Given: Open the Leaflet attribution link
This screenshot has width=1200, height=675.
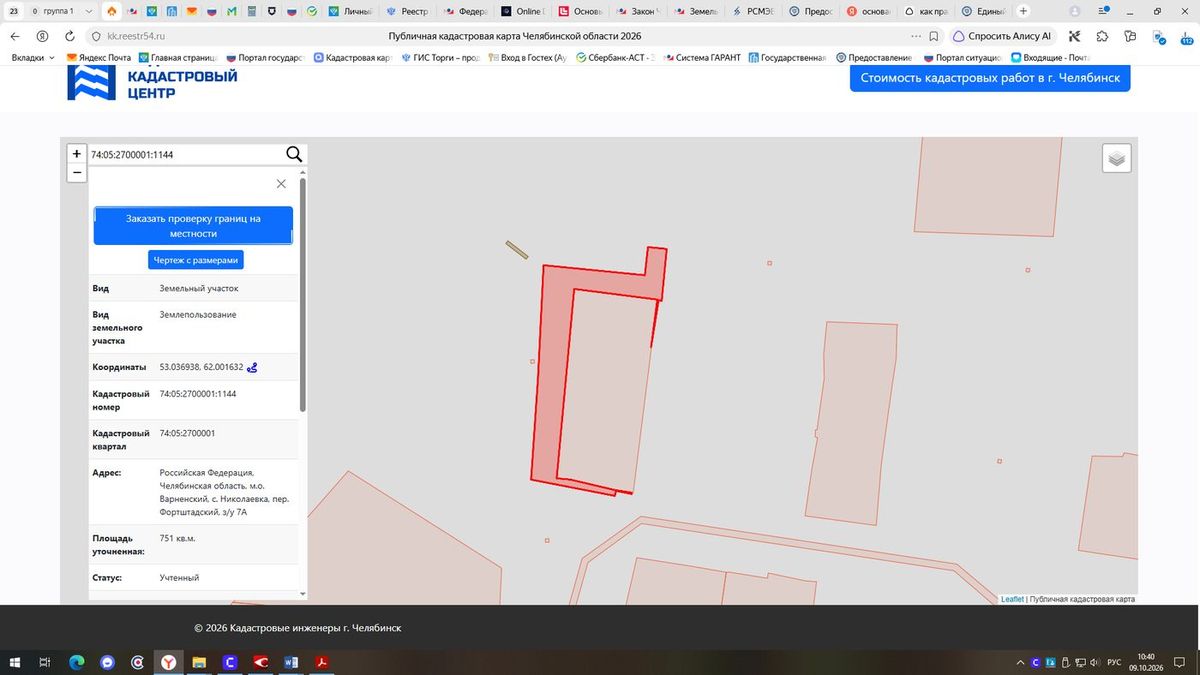Looking at the screenshot, I should (x=1012, y=599).
